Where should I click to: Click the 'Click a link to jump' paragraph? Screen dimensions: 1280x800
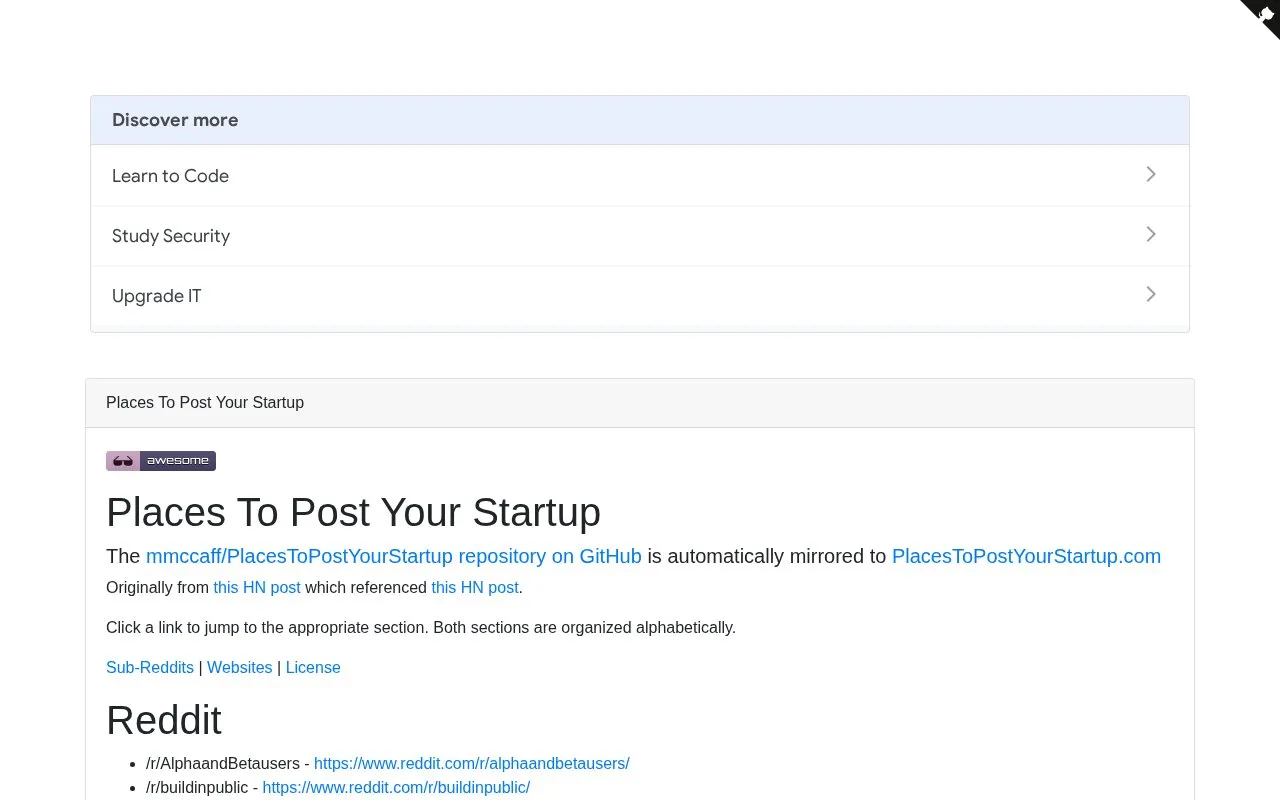tap(421, 627)
